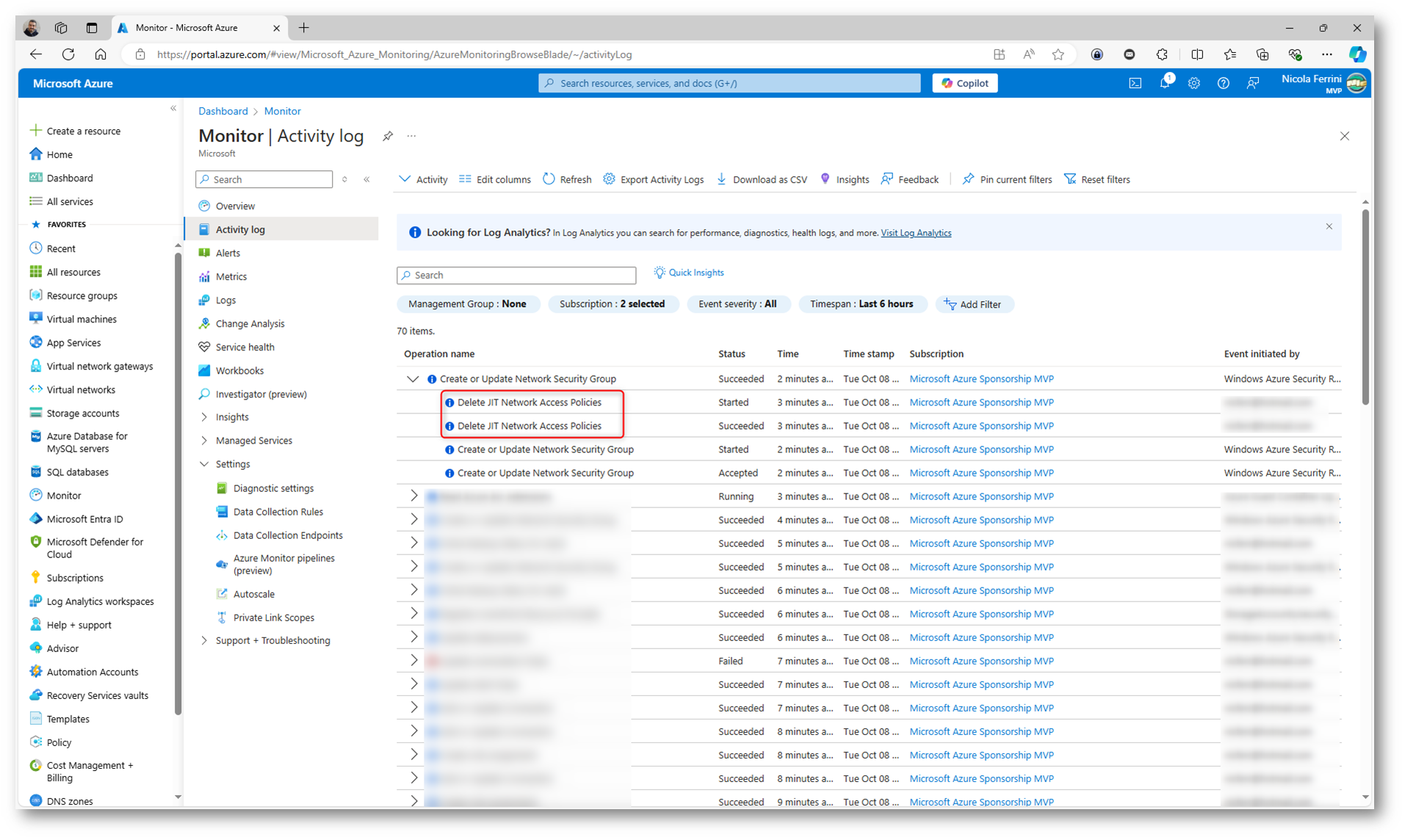Expand Support + Troubleshooting

tap(204, 640)
